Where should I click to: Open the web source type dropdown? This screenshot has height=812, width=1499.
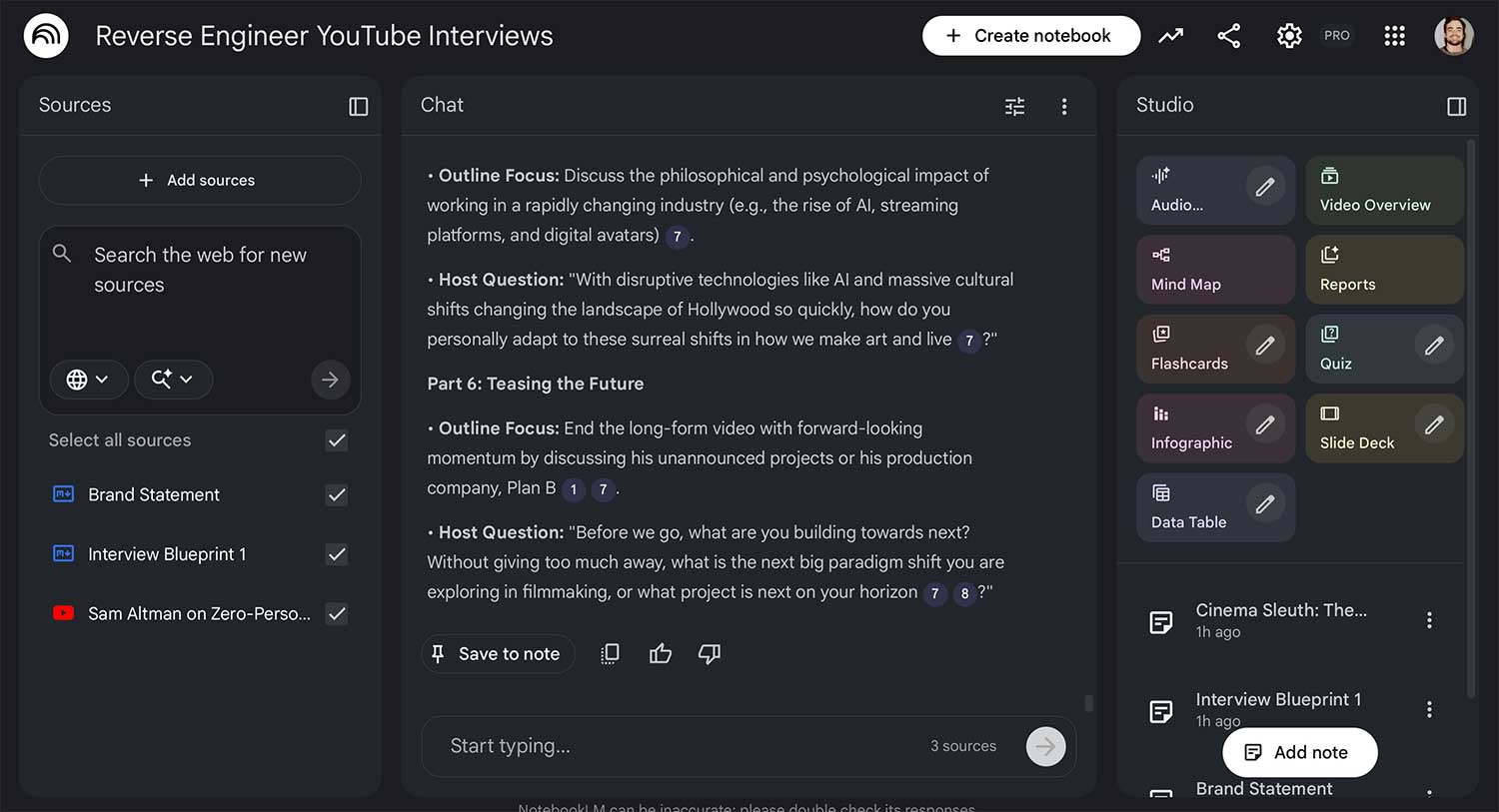[89, 380]
